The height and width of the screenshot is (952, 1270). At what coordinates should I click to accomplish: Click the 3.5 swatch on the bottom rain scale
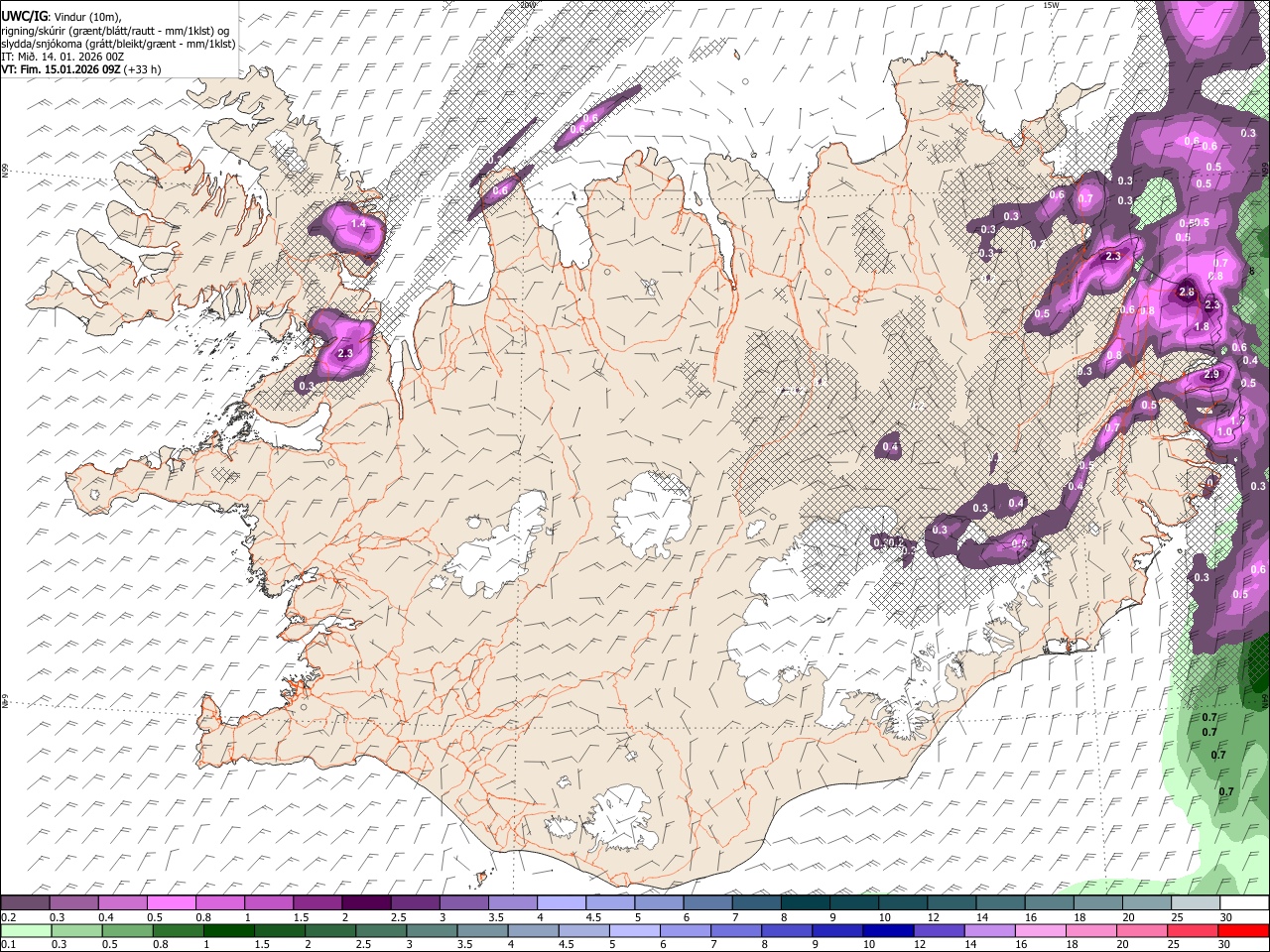coord(481,930)
